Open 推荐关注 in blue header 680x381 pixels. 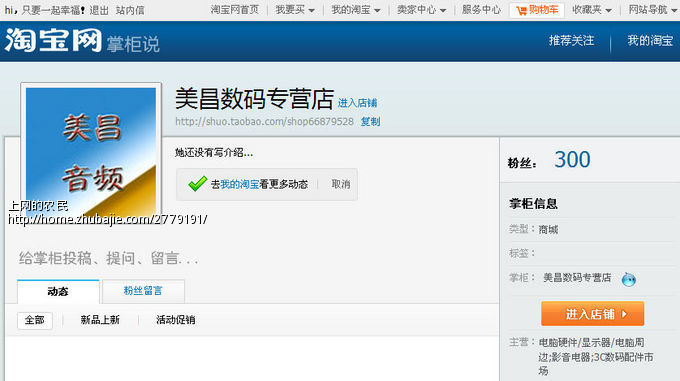[x=572, y=41]
